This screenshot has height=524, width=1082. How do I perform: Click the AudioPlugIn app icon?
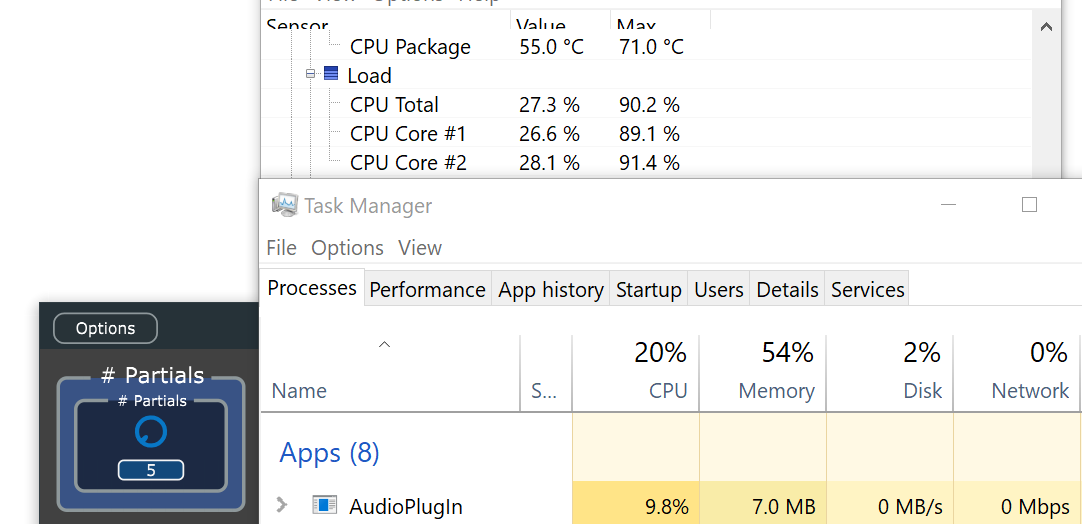point(324,506)
